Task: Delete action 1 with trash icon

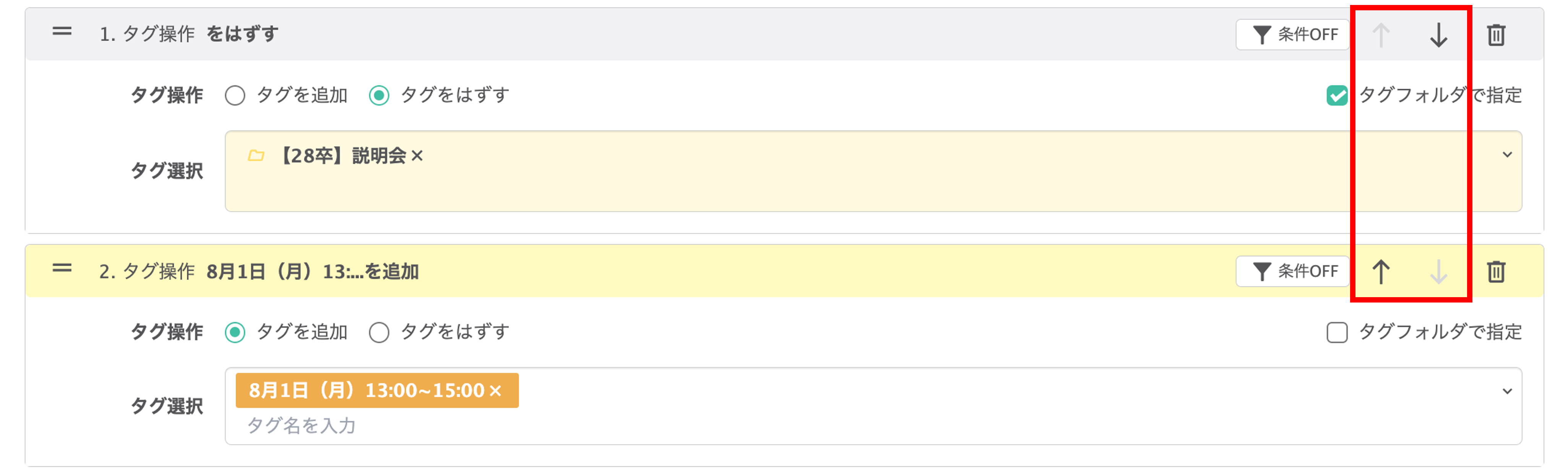Action: click(1496, 35)
